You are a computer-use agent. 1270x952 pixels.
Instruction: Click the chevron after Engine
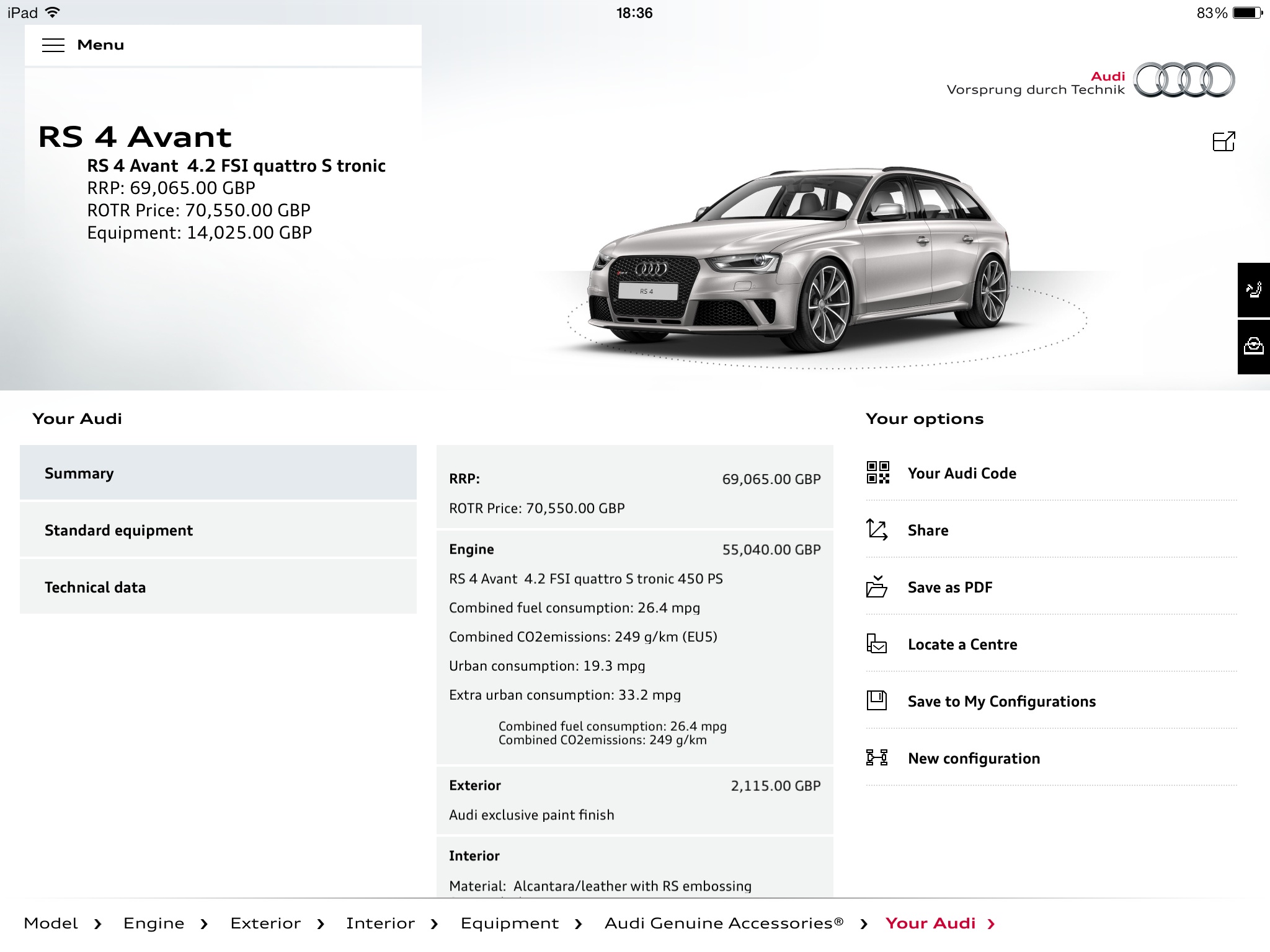click(204, 924)
